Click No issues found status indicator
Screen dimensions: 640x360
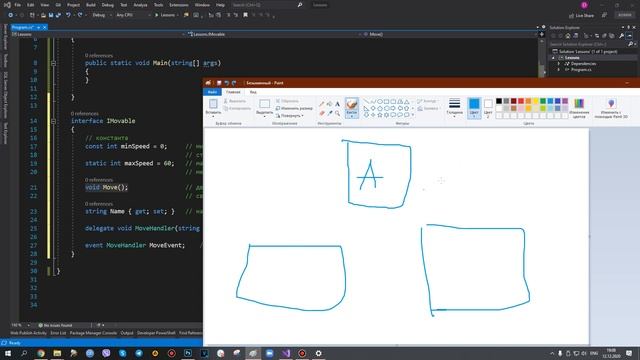pyautogui.click(x=56, y=325)
